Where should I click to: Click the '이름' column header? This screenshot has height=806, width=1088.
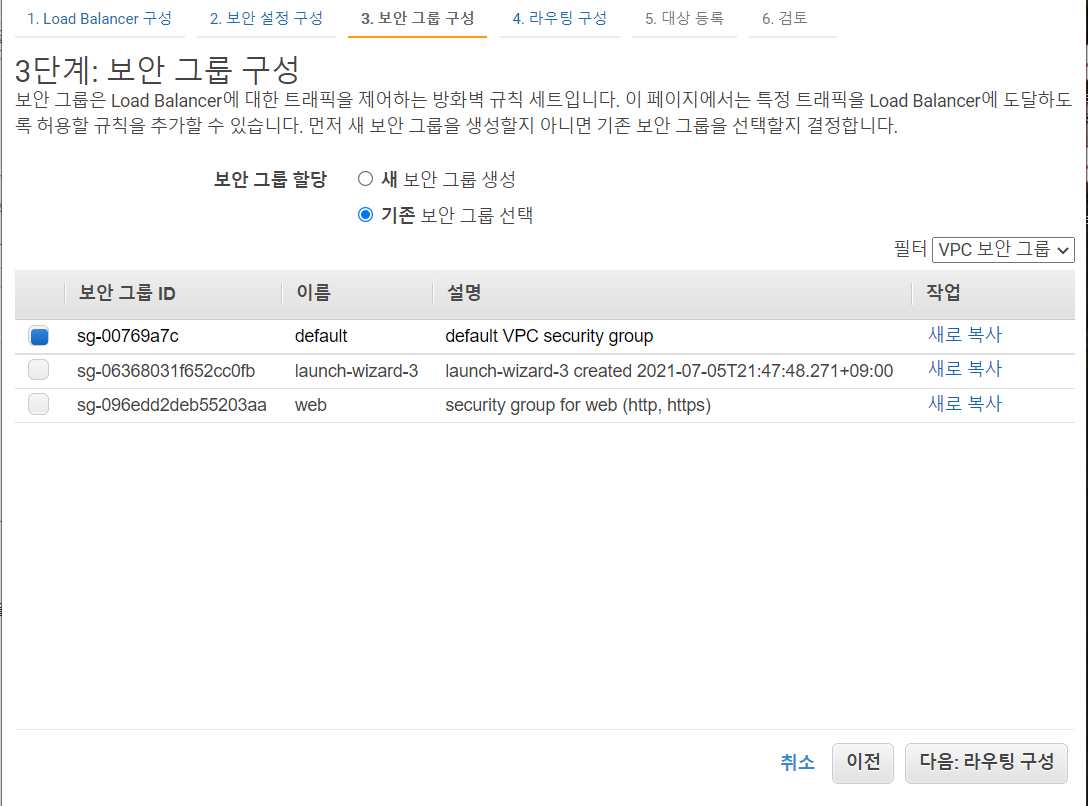tap(314, 293)
